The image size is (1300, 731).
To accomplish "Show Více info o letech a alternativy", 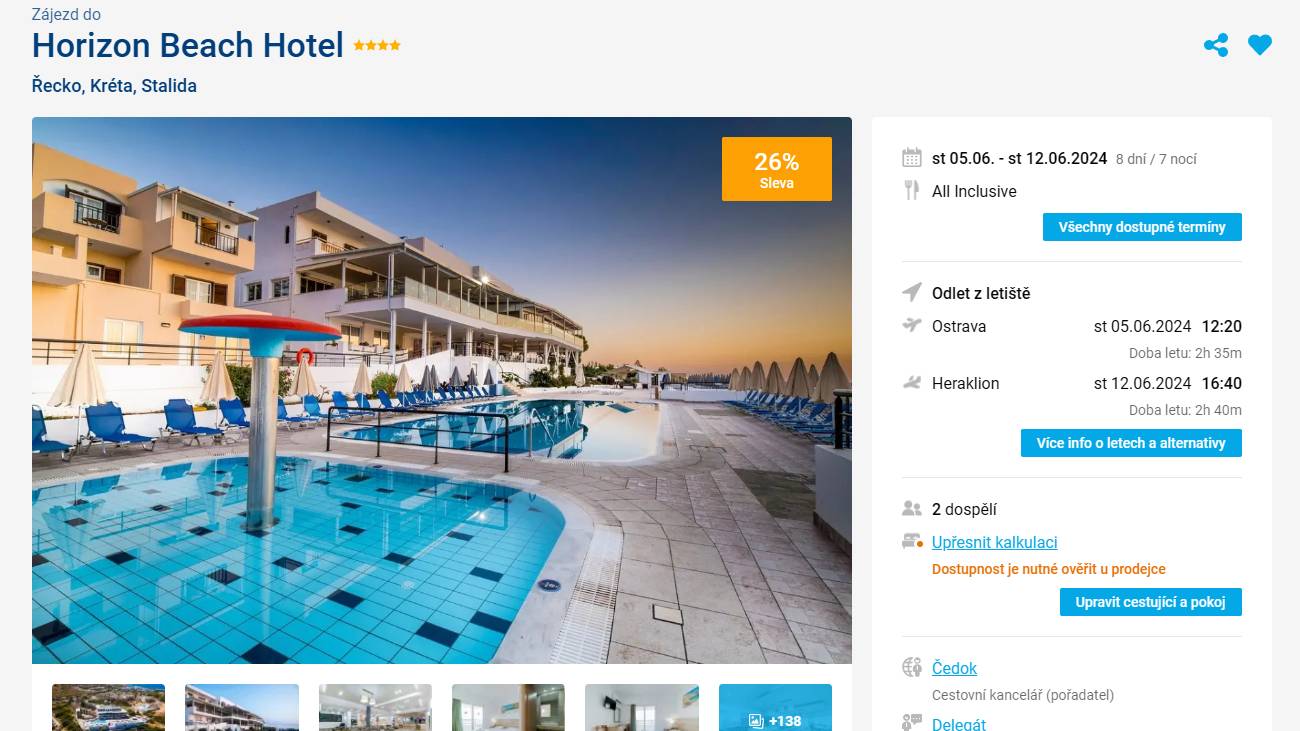I will (x=1131, y=443).
